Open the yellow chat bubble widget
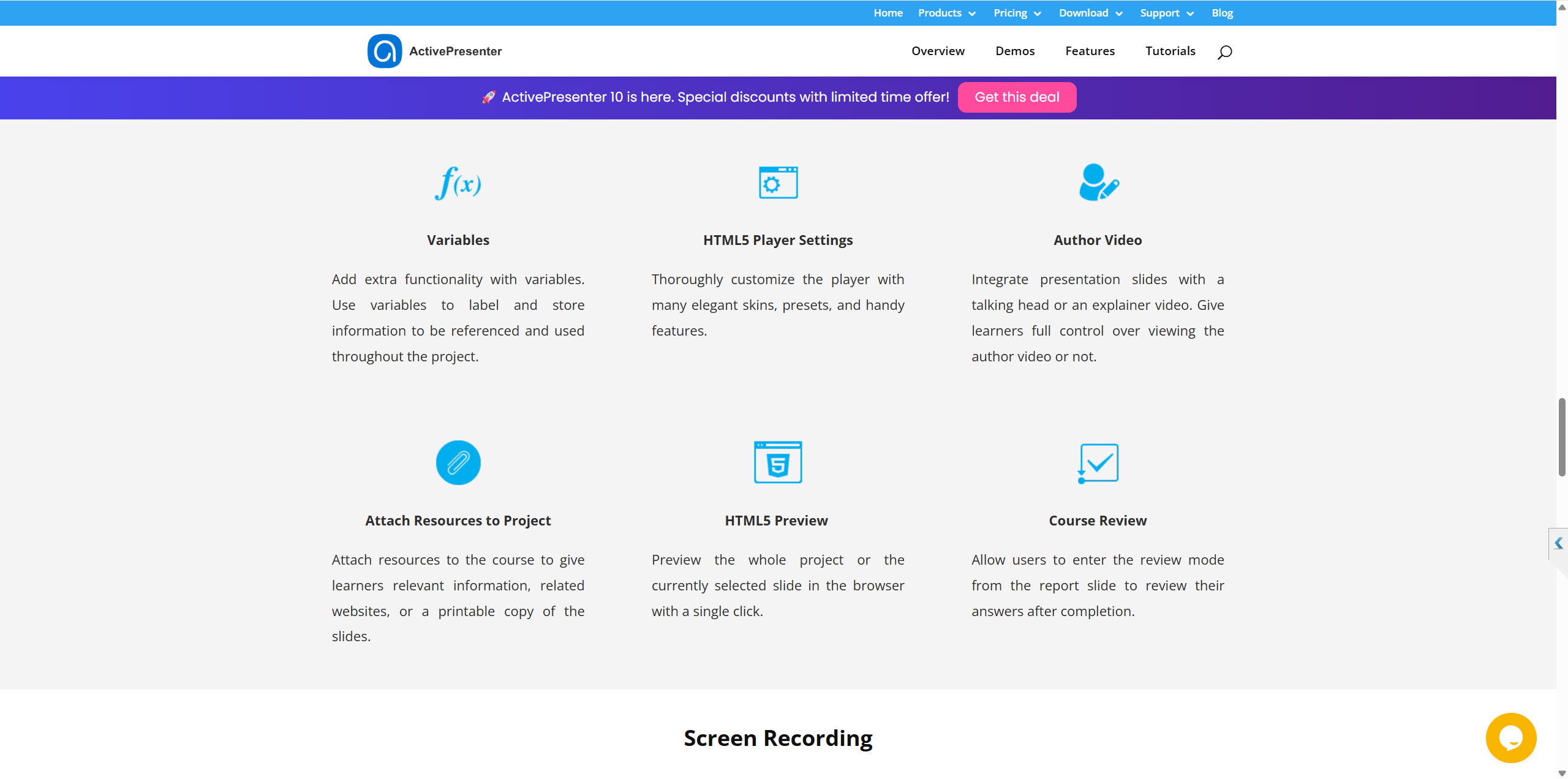1568x779 pixels. tap(1510, 737)
